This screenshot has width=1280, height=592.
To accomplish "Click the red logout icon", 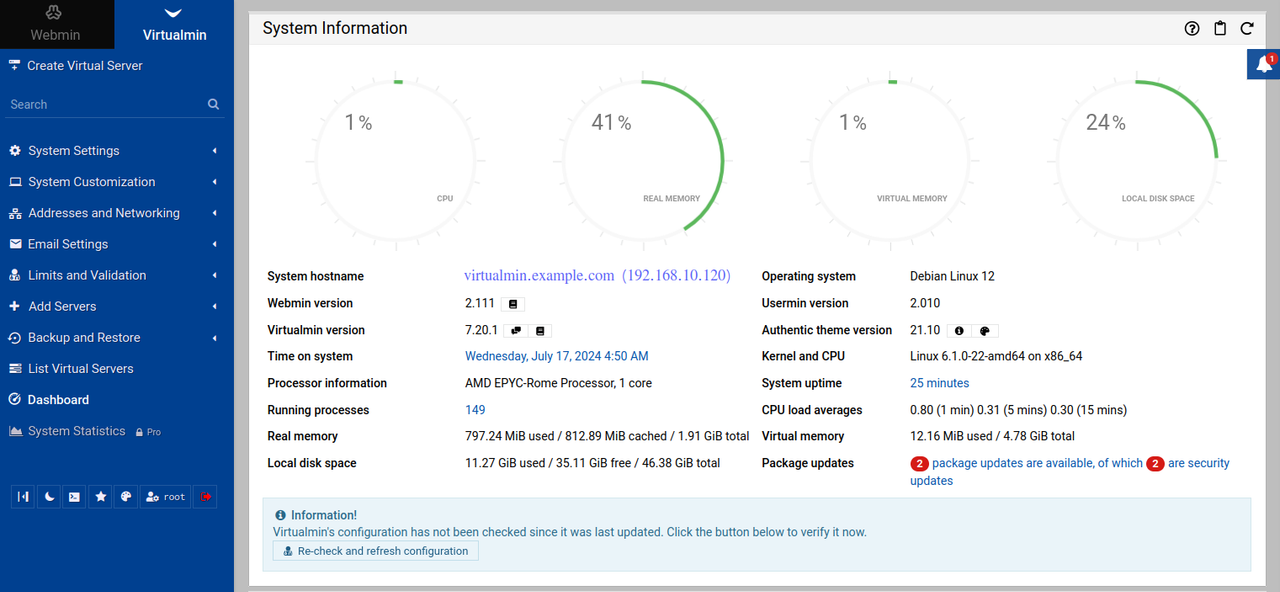I will [x=206, y=497].
